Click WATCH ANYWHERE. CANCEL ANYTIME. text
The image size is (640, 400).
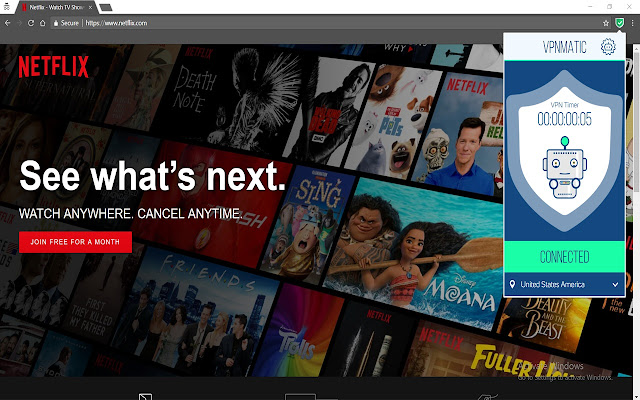(130, 213)
